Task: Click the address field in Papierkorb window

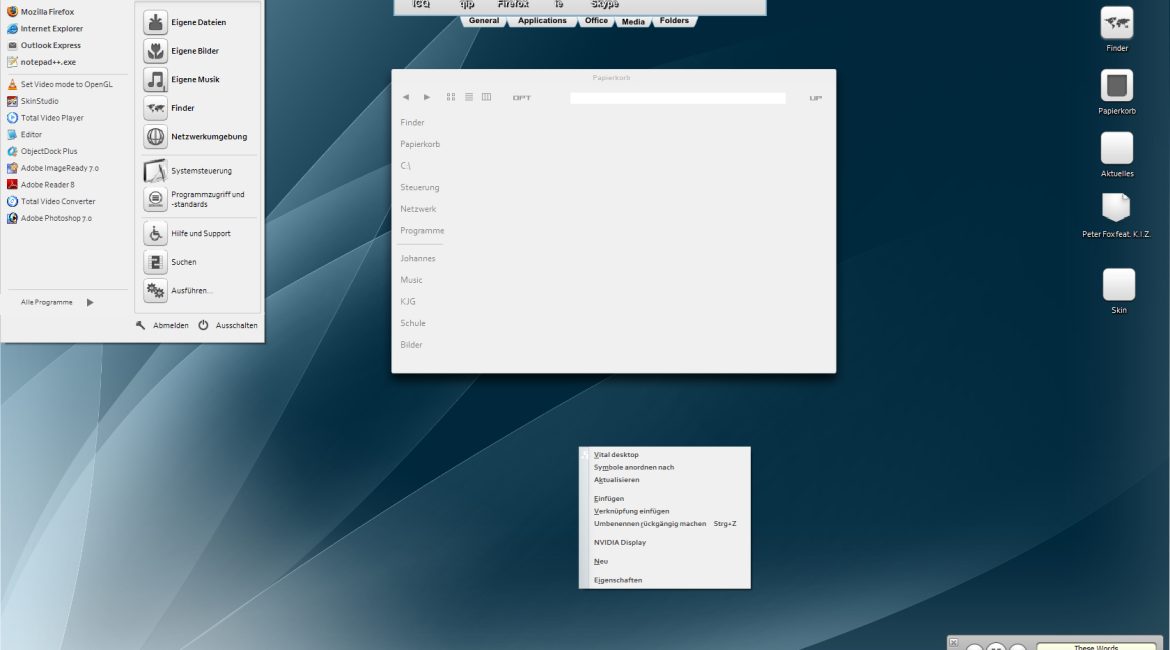Action: pos(677,98)
